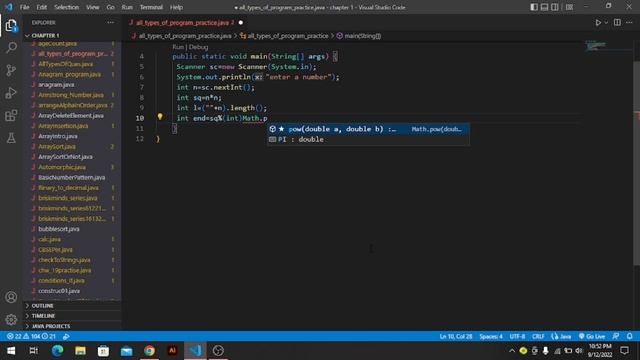Open the Terminal menu
This screenshot has width=640, height=360.
tap(151, 7)
